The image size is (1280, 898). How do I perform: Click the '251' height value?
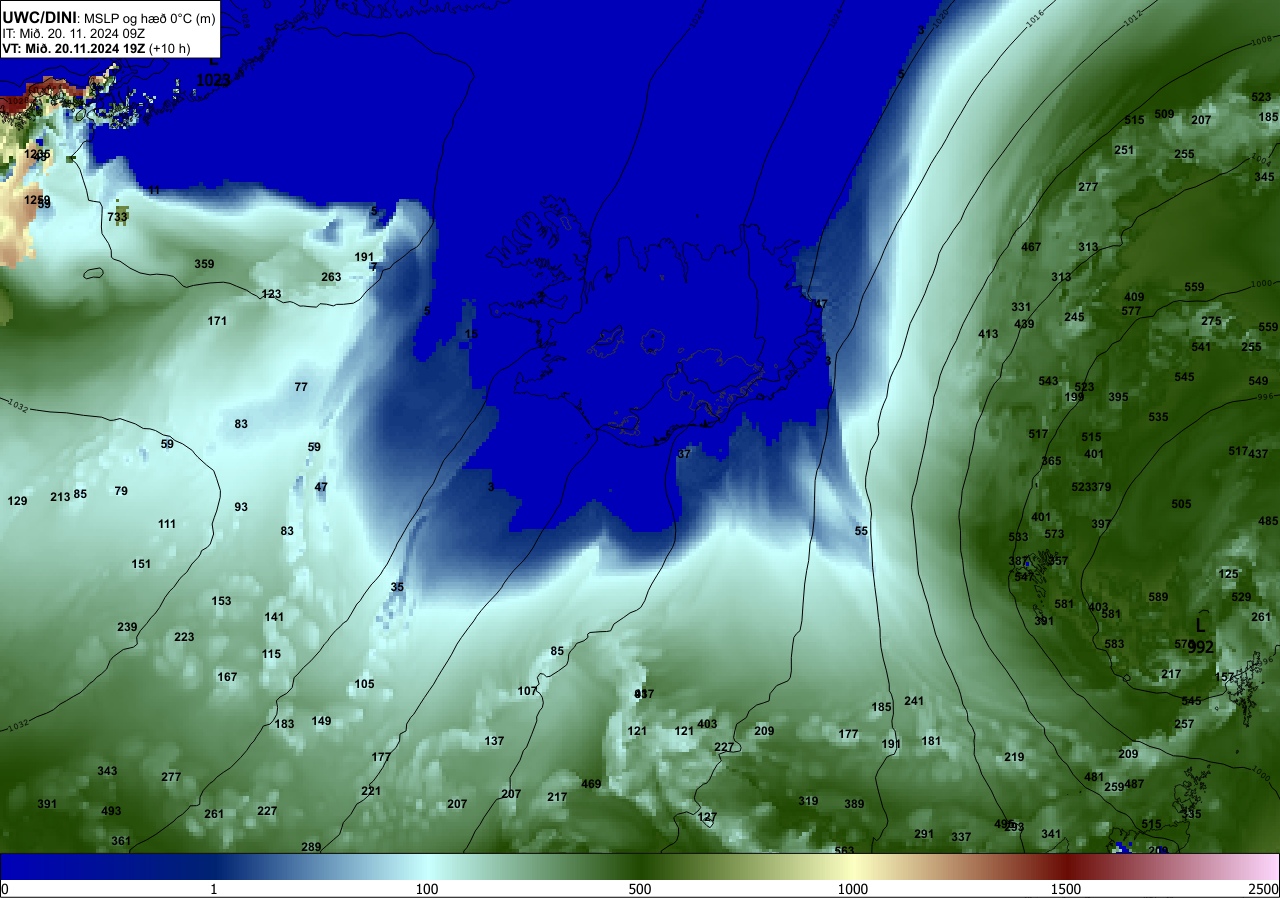pyautogui.click(x=1124, y=150)
